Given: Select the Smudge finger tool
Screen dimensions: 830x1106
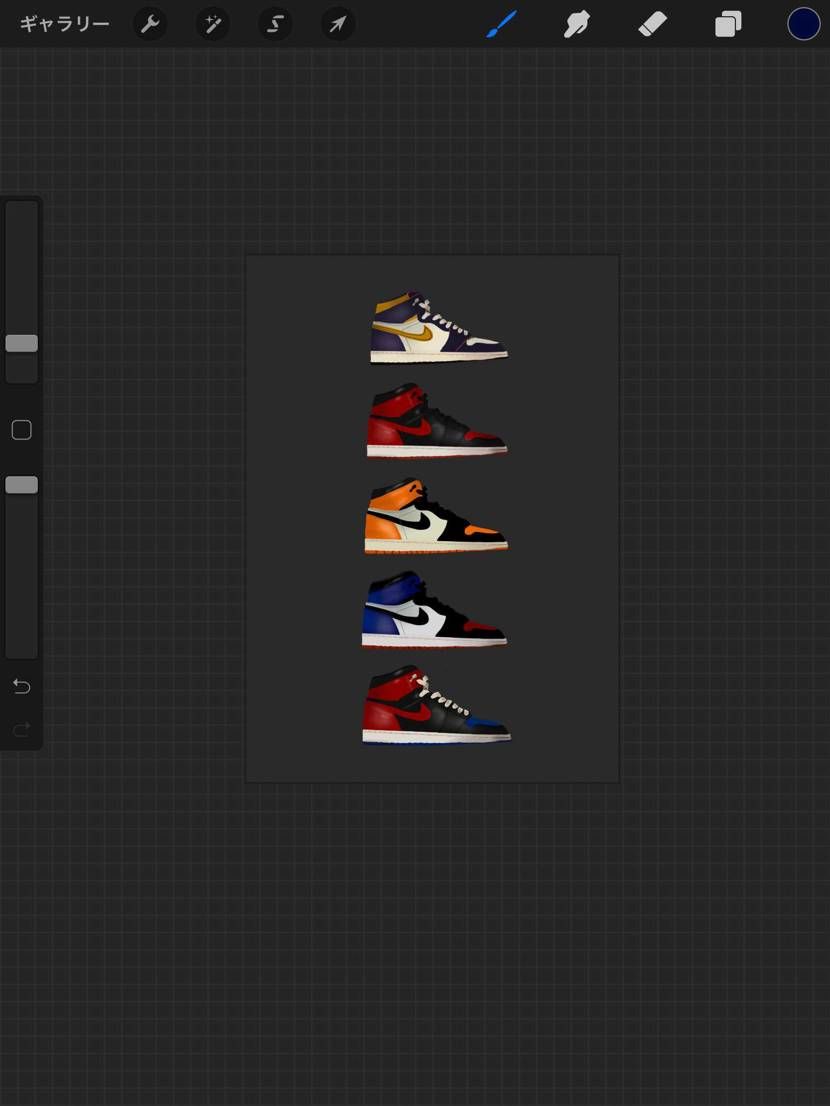Looking at the screenshot, I should 577,24.
